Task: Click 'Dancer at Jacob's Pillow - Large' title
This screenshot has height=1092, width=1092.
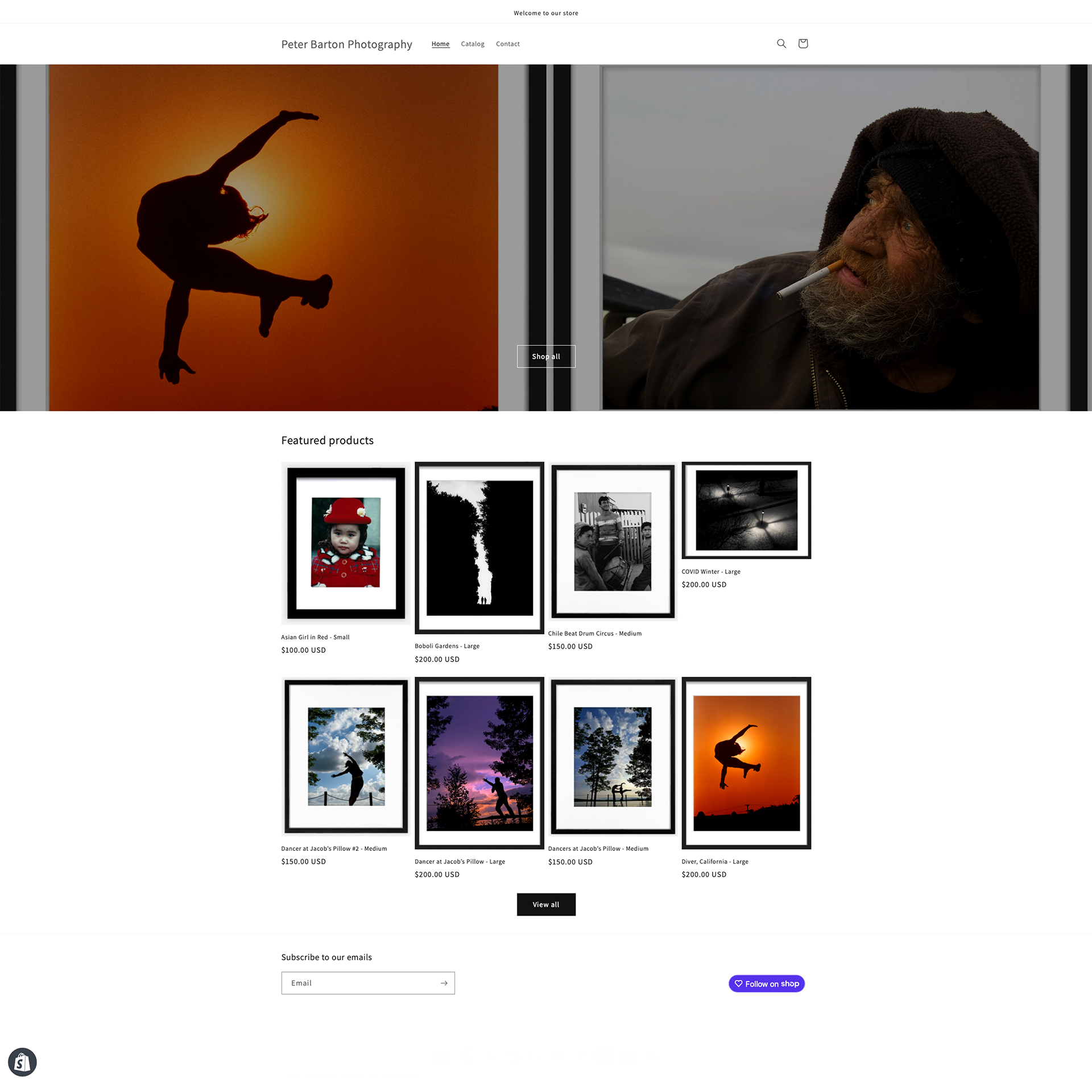Action: pyautogui.click(x=460, y=862)
